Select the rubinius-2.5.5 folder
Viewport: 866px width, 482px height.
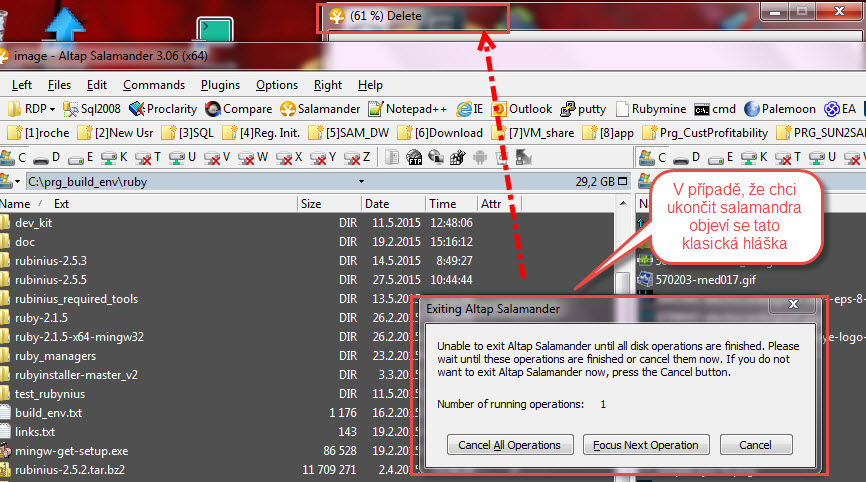pos(51,280)
